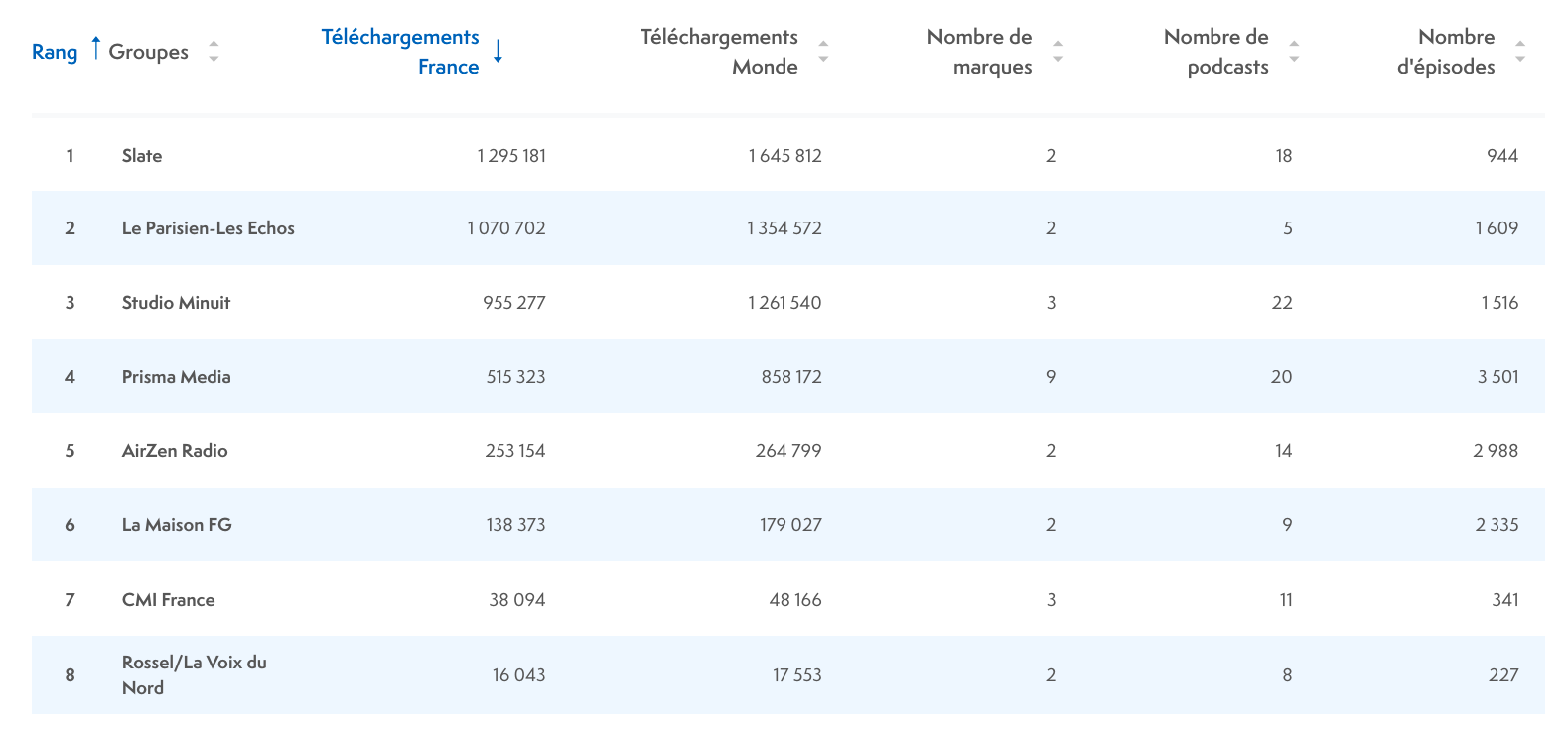Sort by Téléchargements France header text
This screenshot has height=739, width=1568.
pos(400,52)
